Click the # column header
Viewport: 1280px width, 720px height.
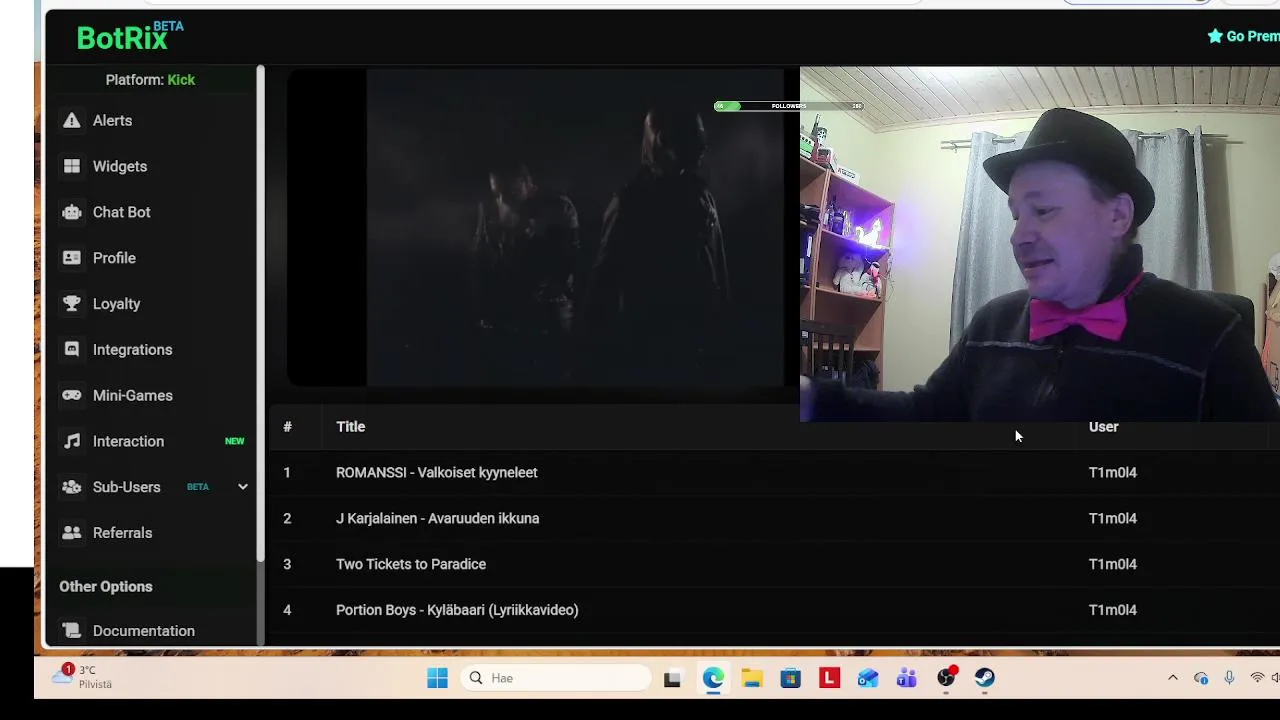(x=287, y=427)
